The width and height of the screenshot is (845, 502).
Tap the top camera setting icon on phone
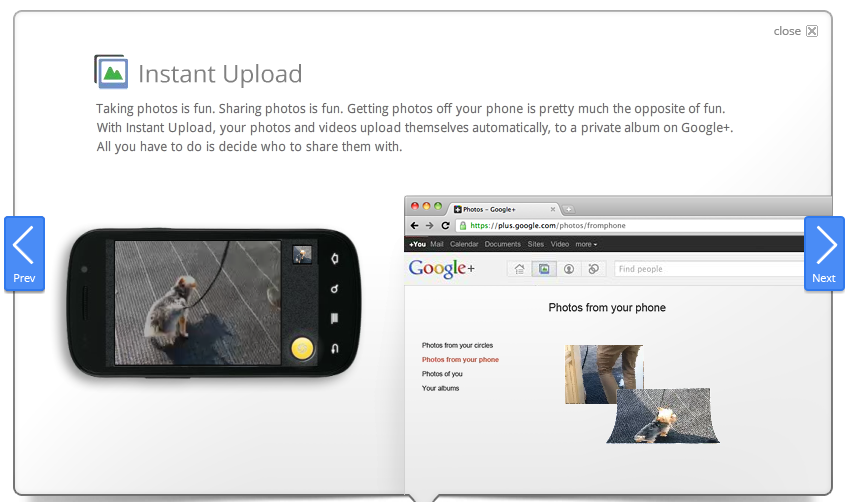pyautogui.click(x=335, y=259)
